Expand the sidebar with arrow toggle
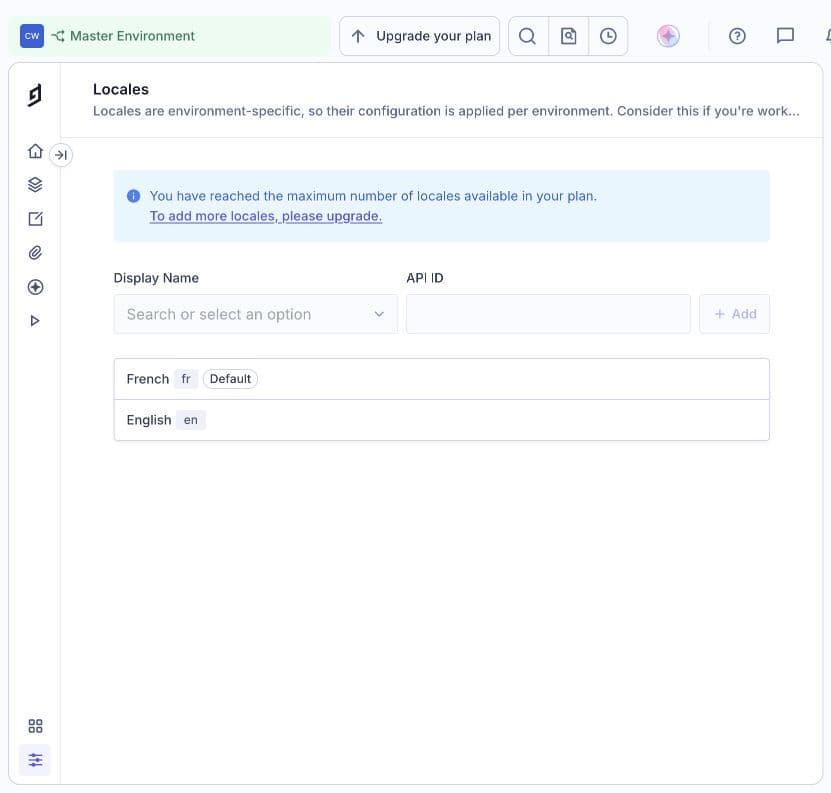The width and height of the screenshot is (831, 793). 61,155
